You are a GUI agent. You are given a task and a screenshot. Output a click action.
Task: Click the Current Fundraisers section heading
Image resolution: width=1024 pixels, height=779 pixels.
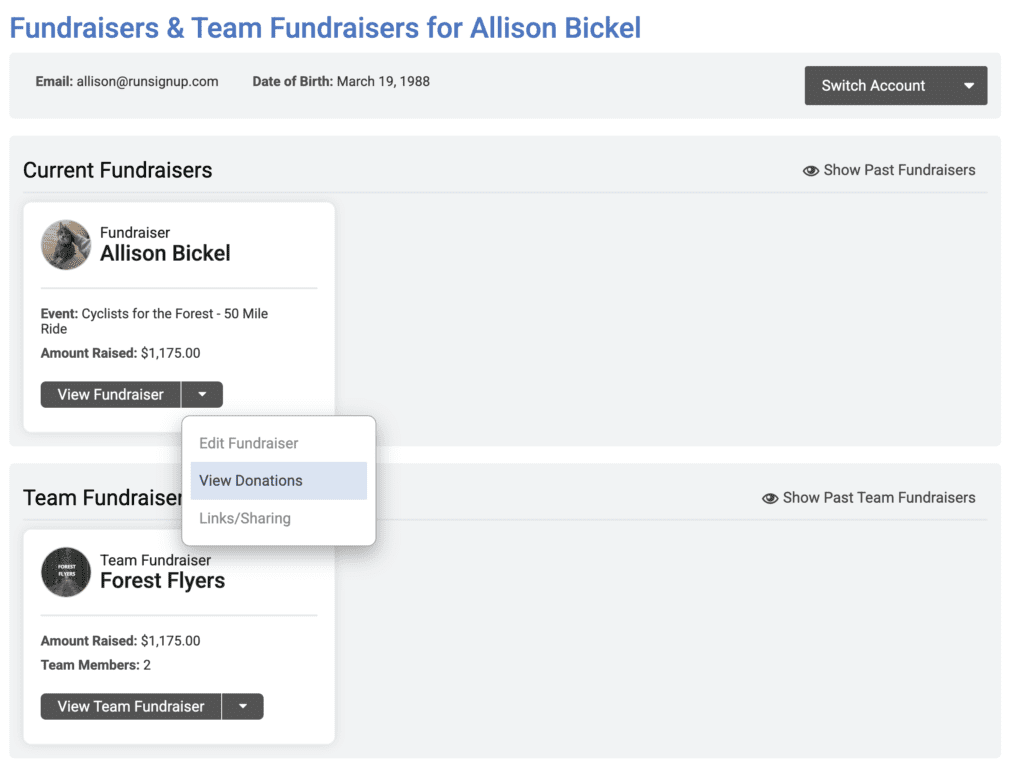(x=118, y=170)
